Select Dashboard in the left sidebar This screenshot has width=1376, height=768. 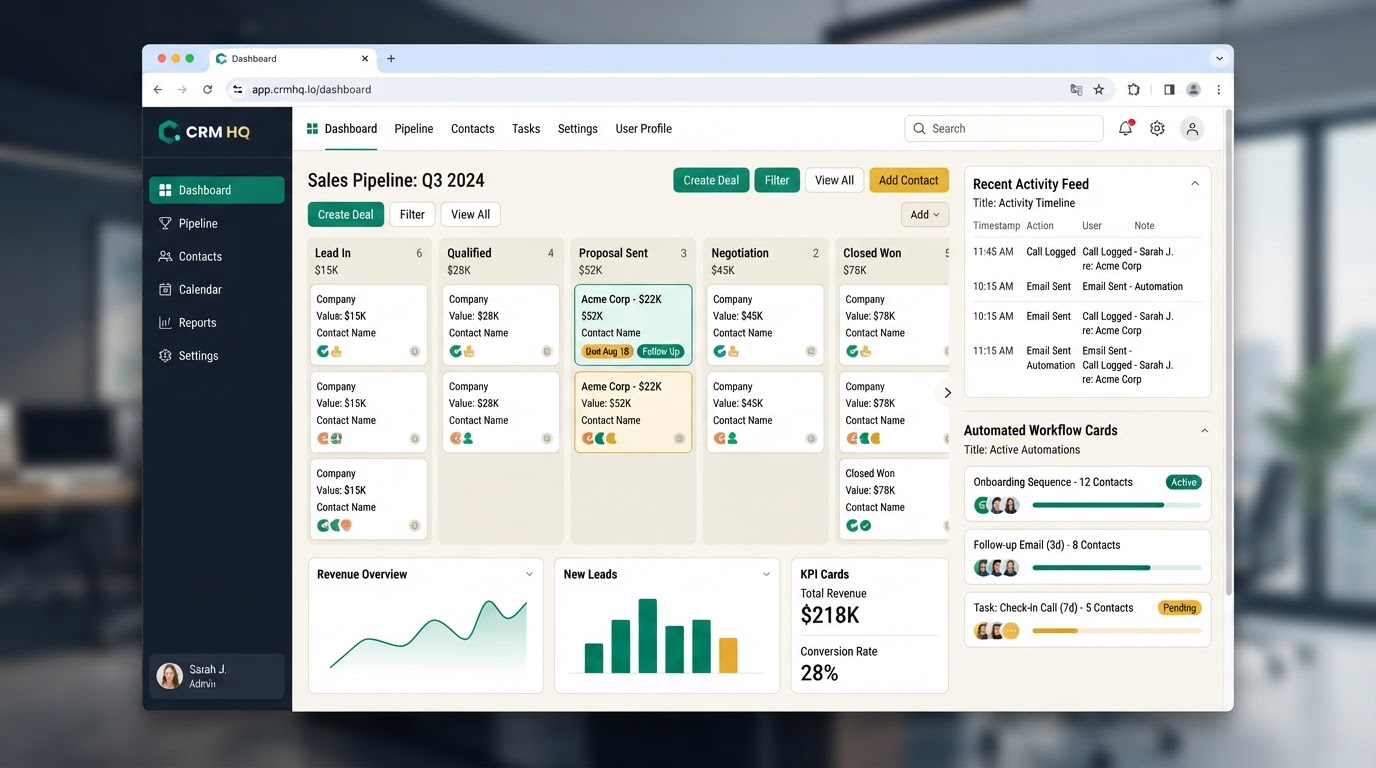point(217,190)
